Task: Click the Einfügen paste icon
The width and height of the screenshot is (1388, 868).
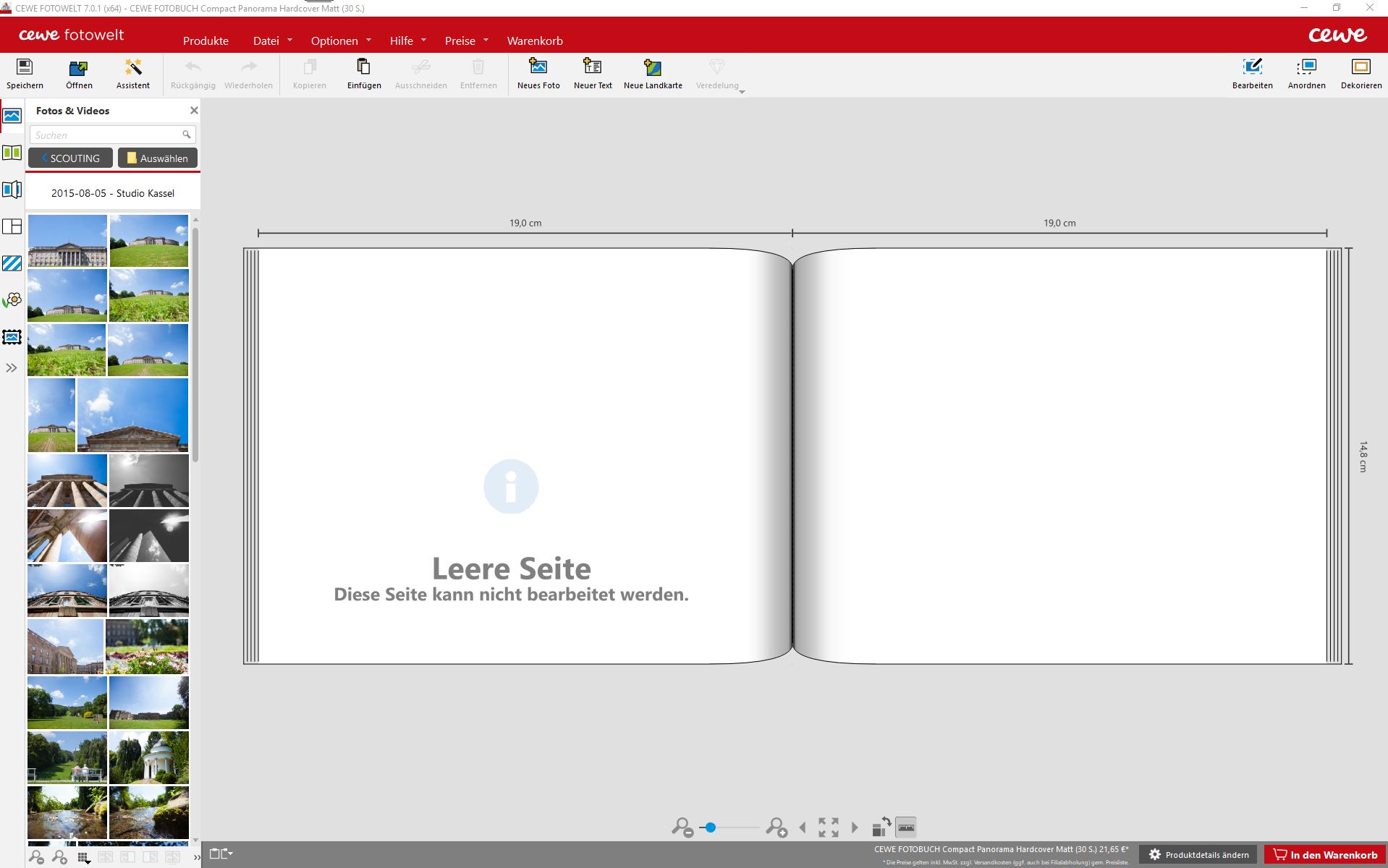Action: 363,68
